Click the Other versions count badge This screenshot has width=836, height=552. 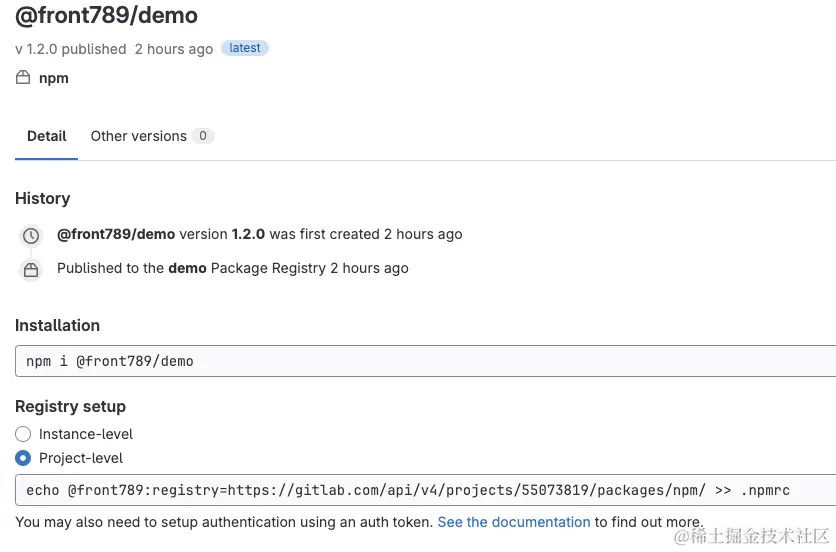point(203,136)
